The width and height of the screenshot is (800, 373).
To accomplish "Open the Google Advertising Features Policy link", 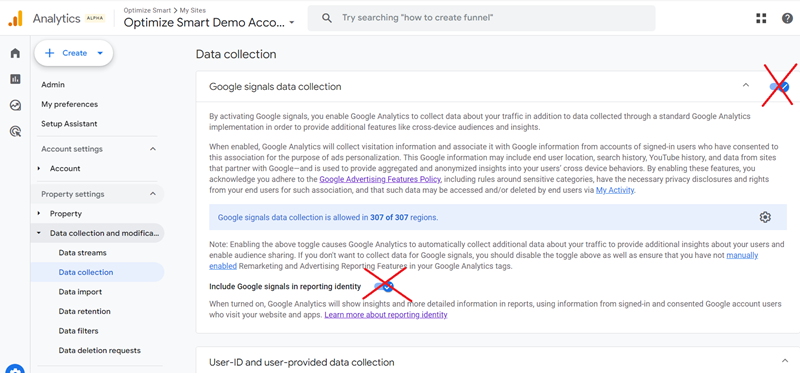I will tap(380, 179).
